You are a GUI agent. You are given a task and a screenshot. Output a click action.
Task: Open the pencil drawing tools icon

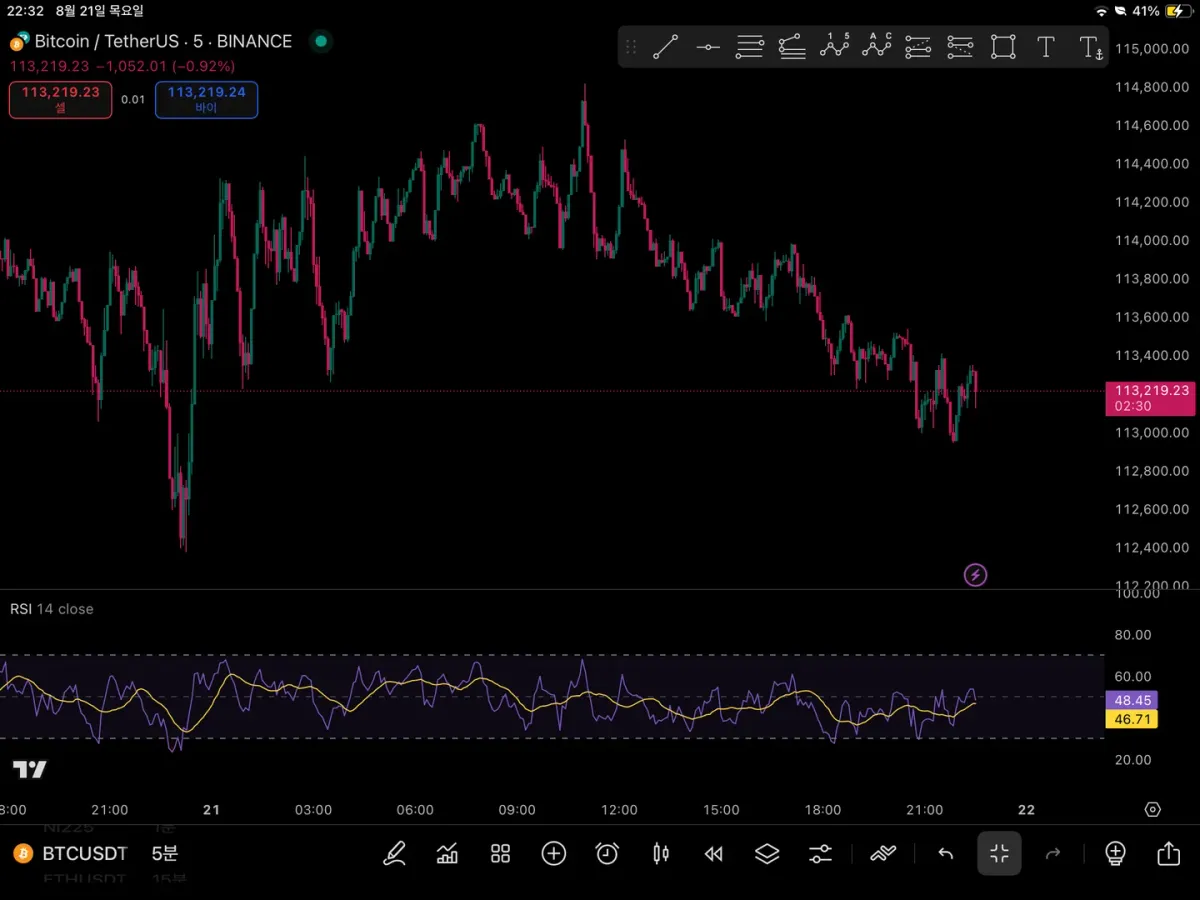click(394, 854)
